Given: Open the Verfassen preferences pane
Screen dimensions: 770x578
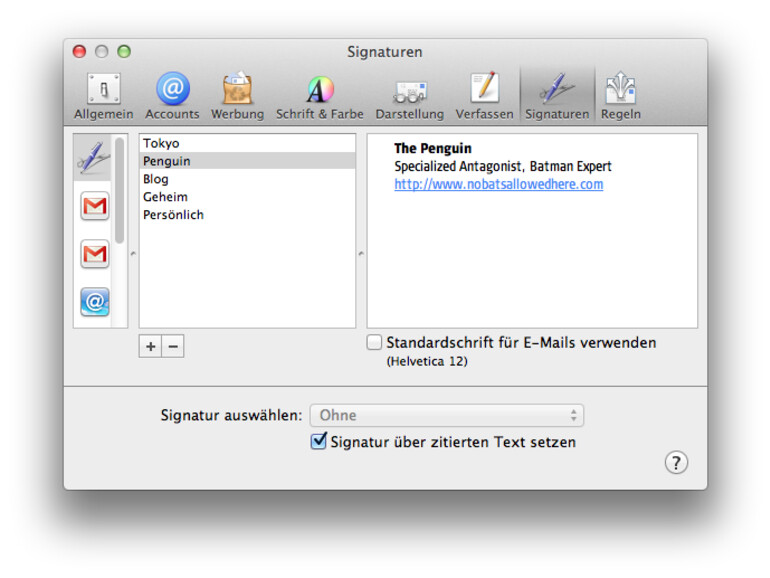Looking at the screenshot, I should [x=485, y=96].
